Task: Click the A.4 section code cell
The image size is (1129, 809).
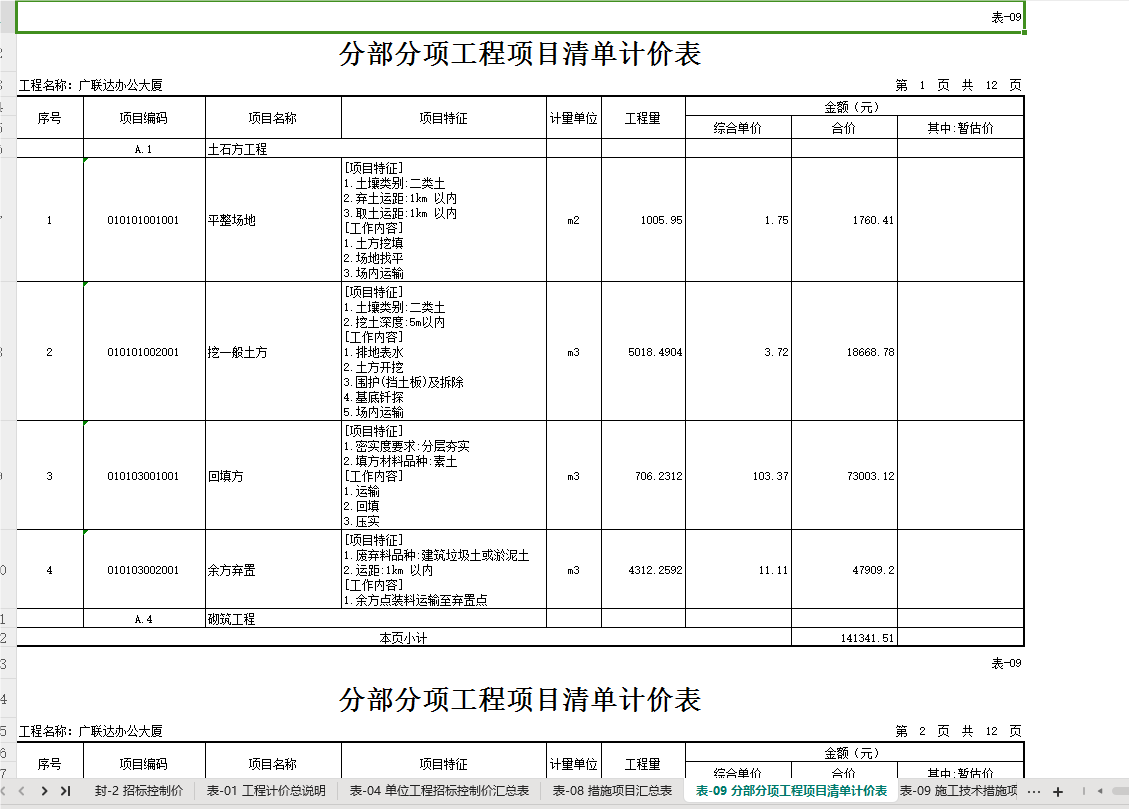Action: (144, 619)
